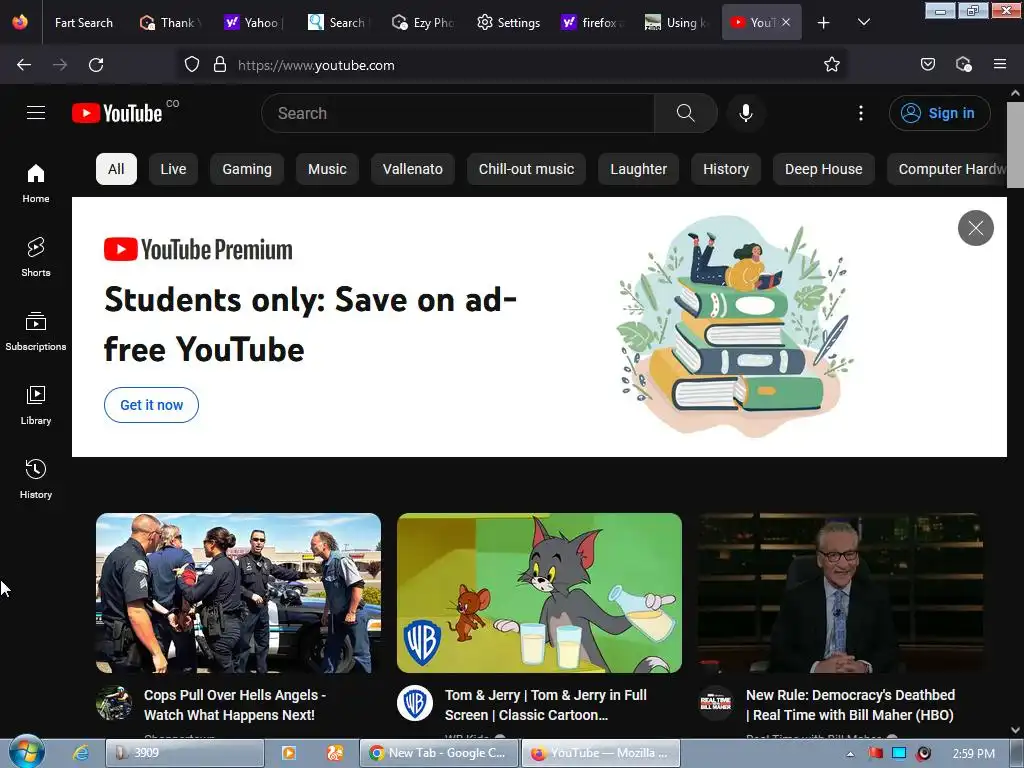Open Firefox application menu
Screen dimensions: 1024x768
click(x=1000, y=65)
